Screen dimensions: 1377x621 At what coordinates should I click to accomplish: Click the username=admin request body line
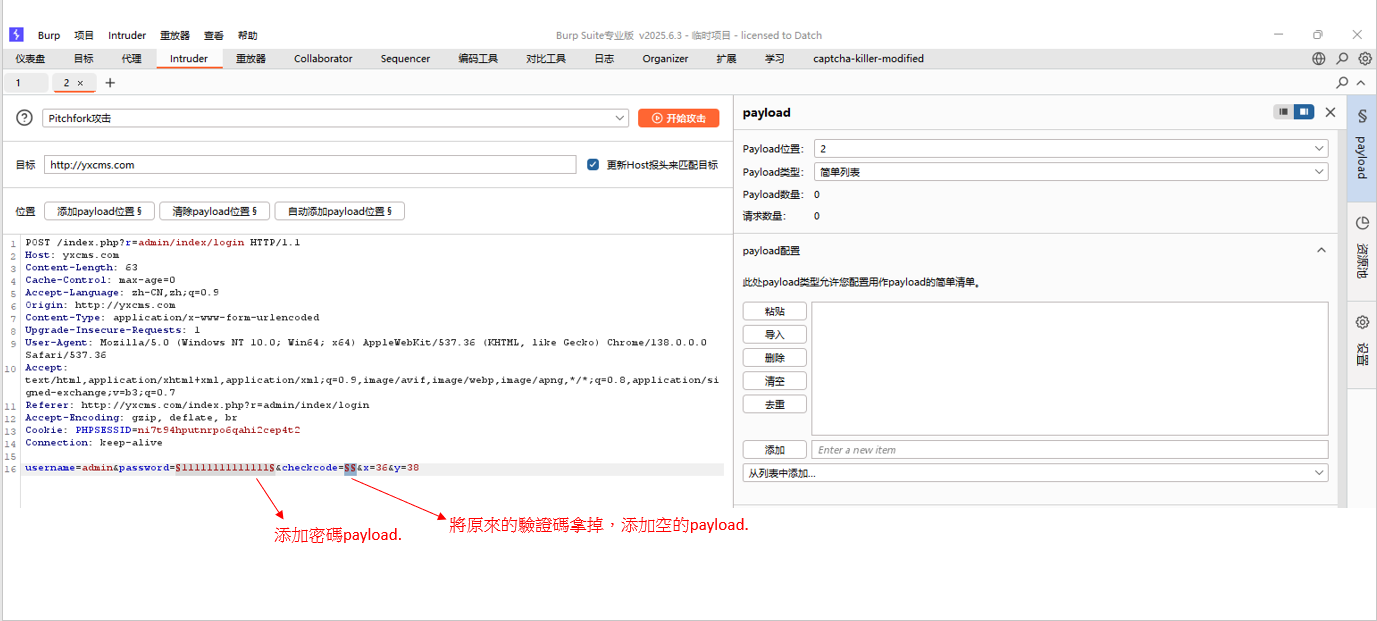click(222, 468)
